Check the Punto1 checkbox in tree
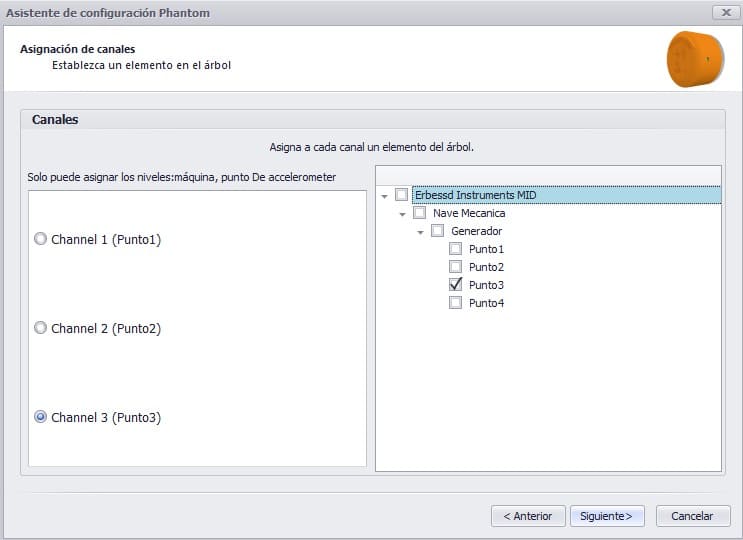This screenshot has width=743, height=540. [x=455, y=249]
